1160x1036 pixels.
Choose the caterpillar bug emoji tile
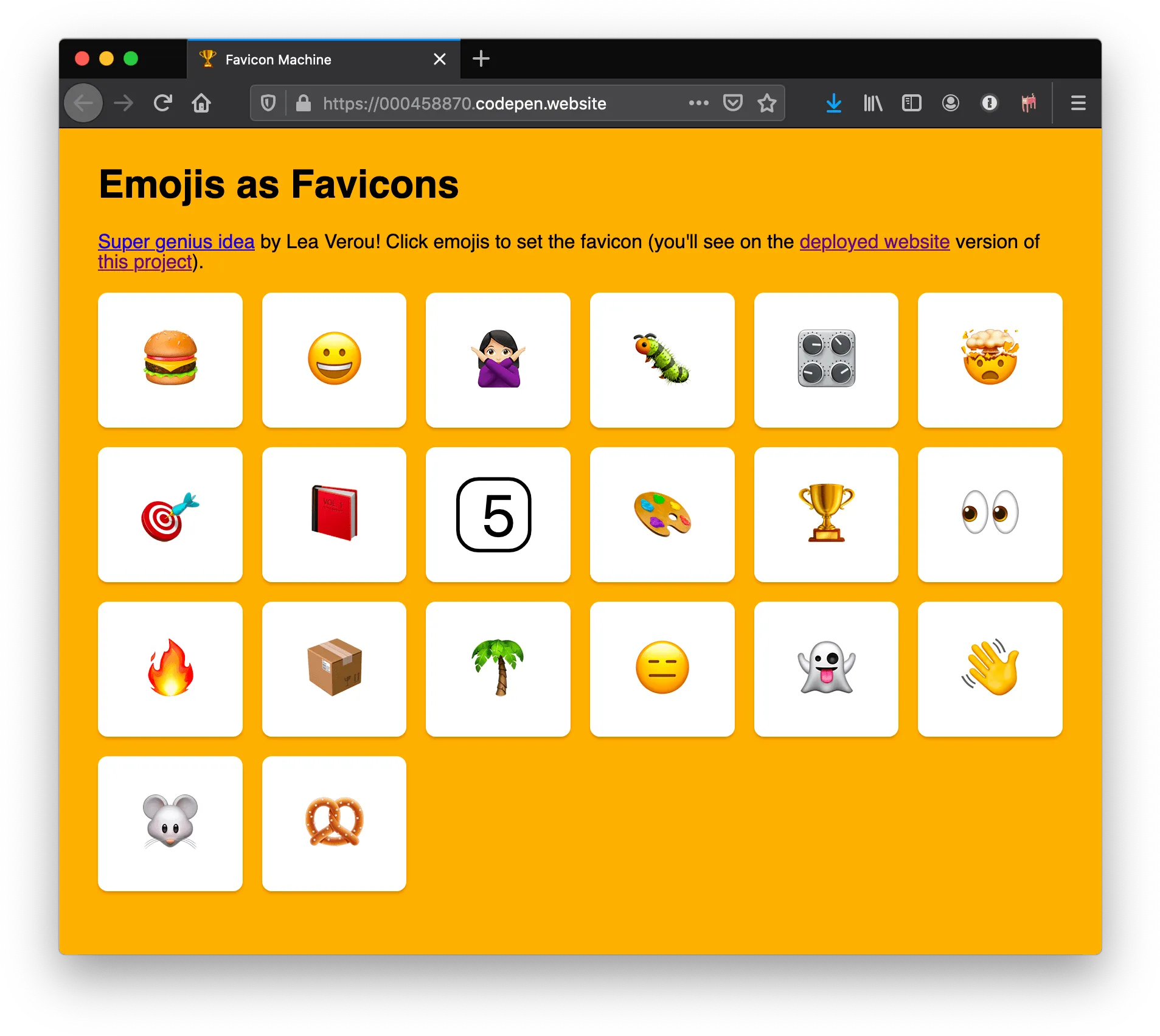coord(662,360)
